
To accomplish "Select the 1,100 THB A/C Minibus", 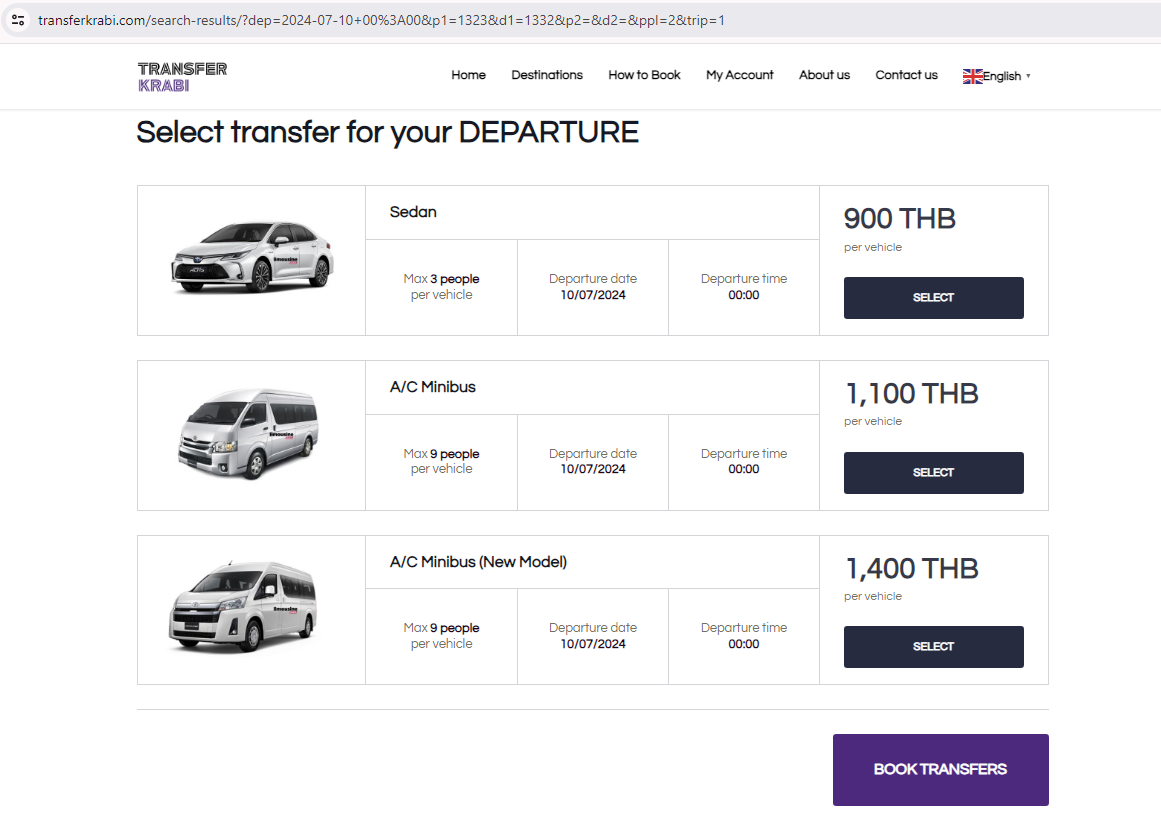I will 933,473.
